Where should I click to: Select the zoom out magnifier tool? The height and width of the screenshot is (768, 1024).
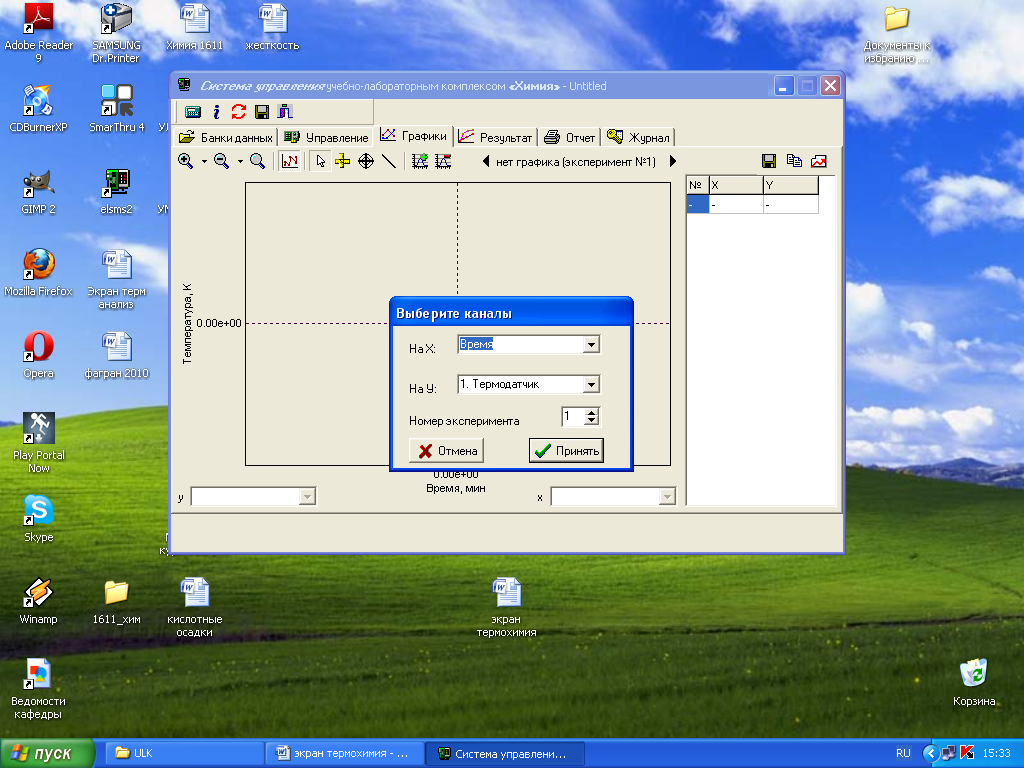tap(221, 161)
